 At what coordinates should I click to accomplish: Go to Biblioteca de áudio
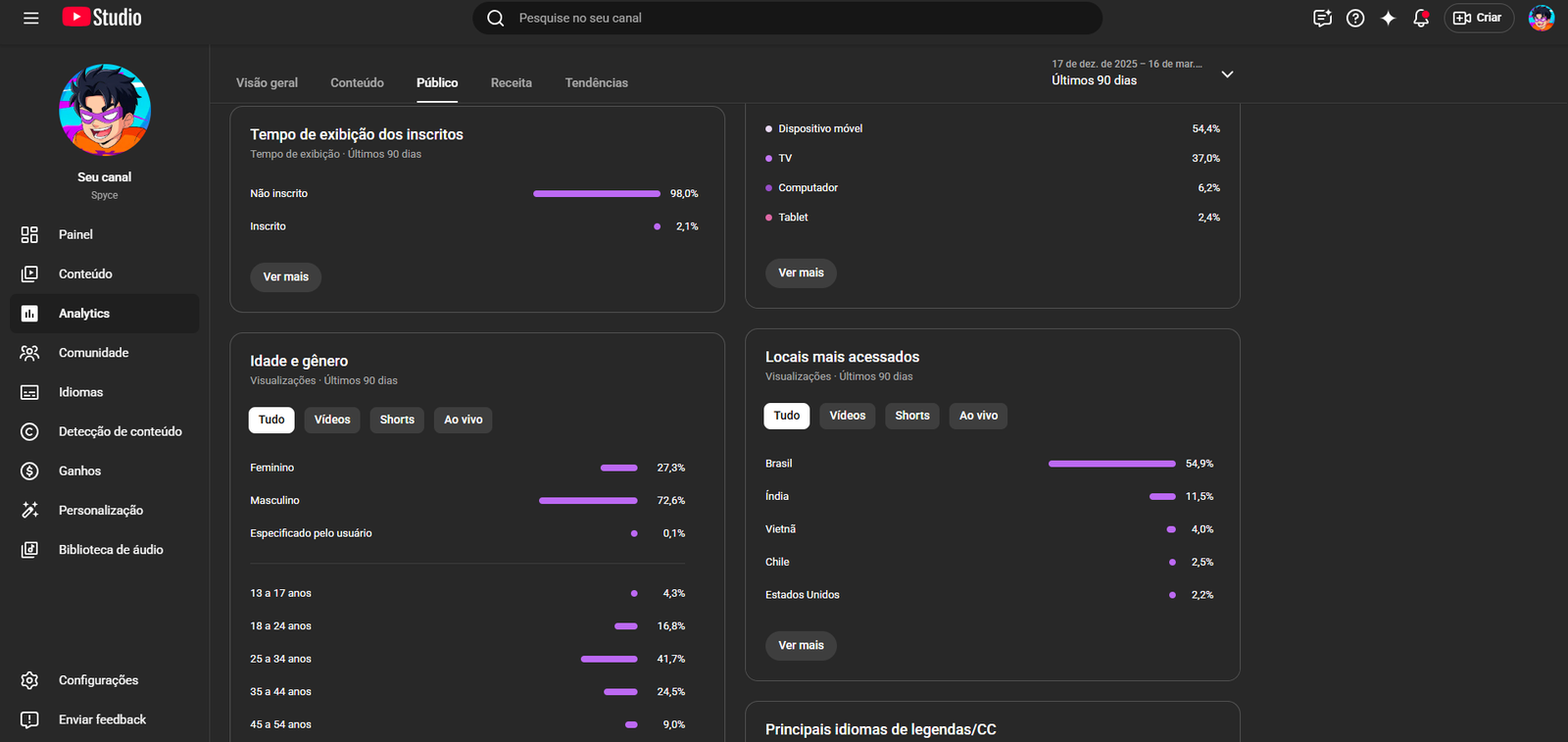click(x=111, y=550)
